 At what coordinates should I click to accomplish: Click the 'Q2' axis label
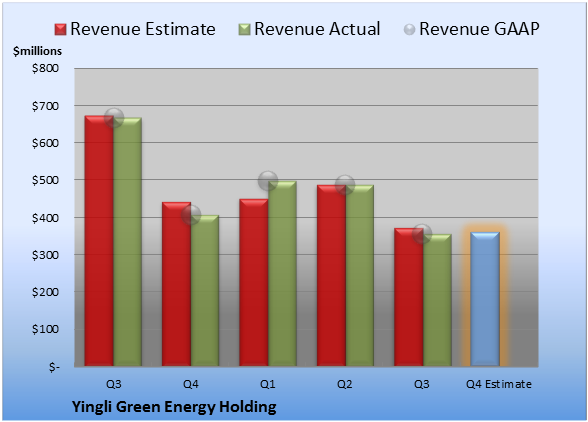click(345, 384)
